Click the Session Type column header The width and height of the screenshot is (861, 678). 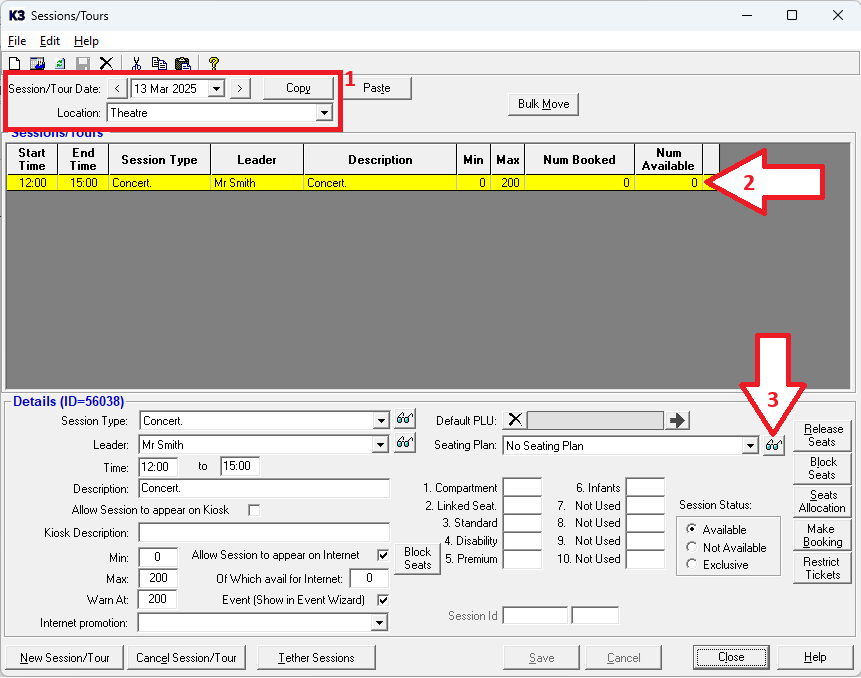pyautogui.click(x=159, y=160)
